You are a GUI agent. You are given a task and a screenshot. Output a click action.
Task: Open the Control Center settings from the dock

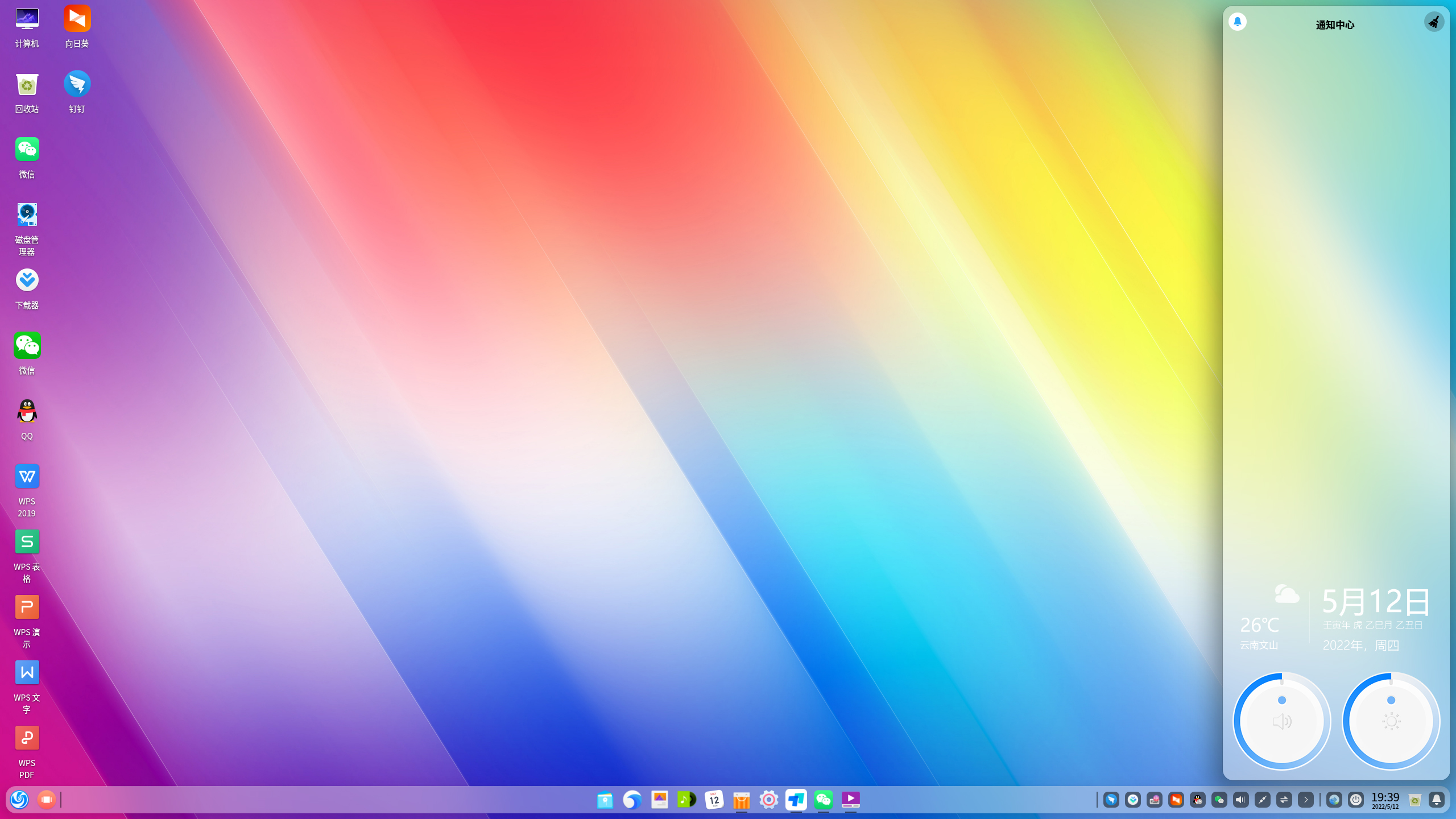click(769, 800)
